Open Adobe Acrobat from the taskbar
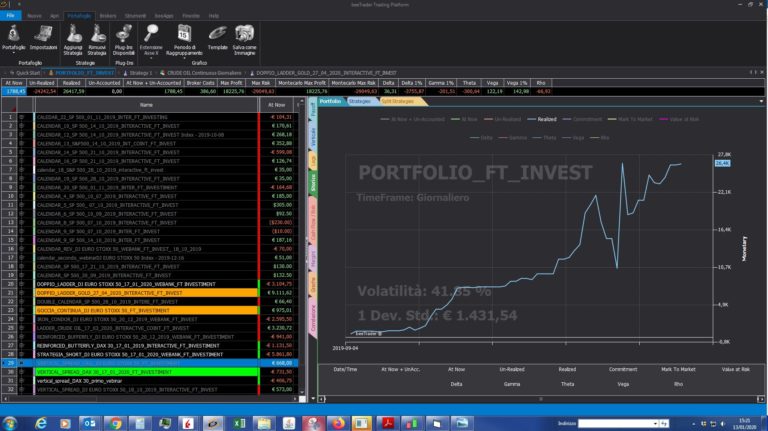 (x=388, y=423)
